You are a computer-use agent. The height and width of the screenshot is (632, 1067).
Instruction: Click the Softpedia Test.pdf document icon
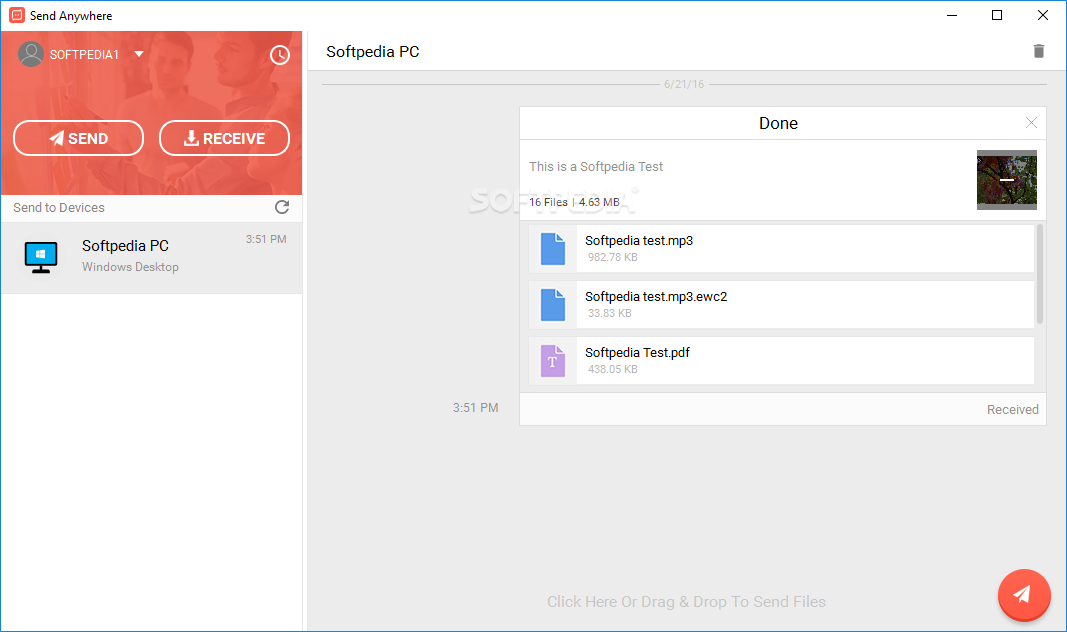click(553, 361)
